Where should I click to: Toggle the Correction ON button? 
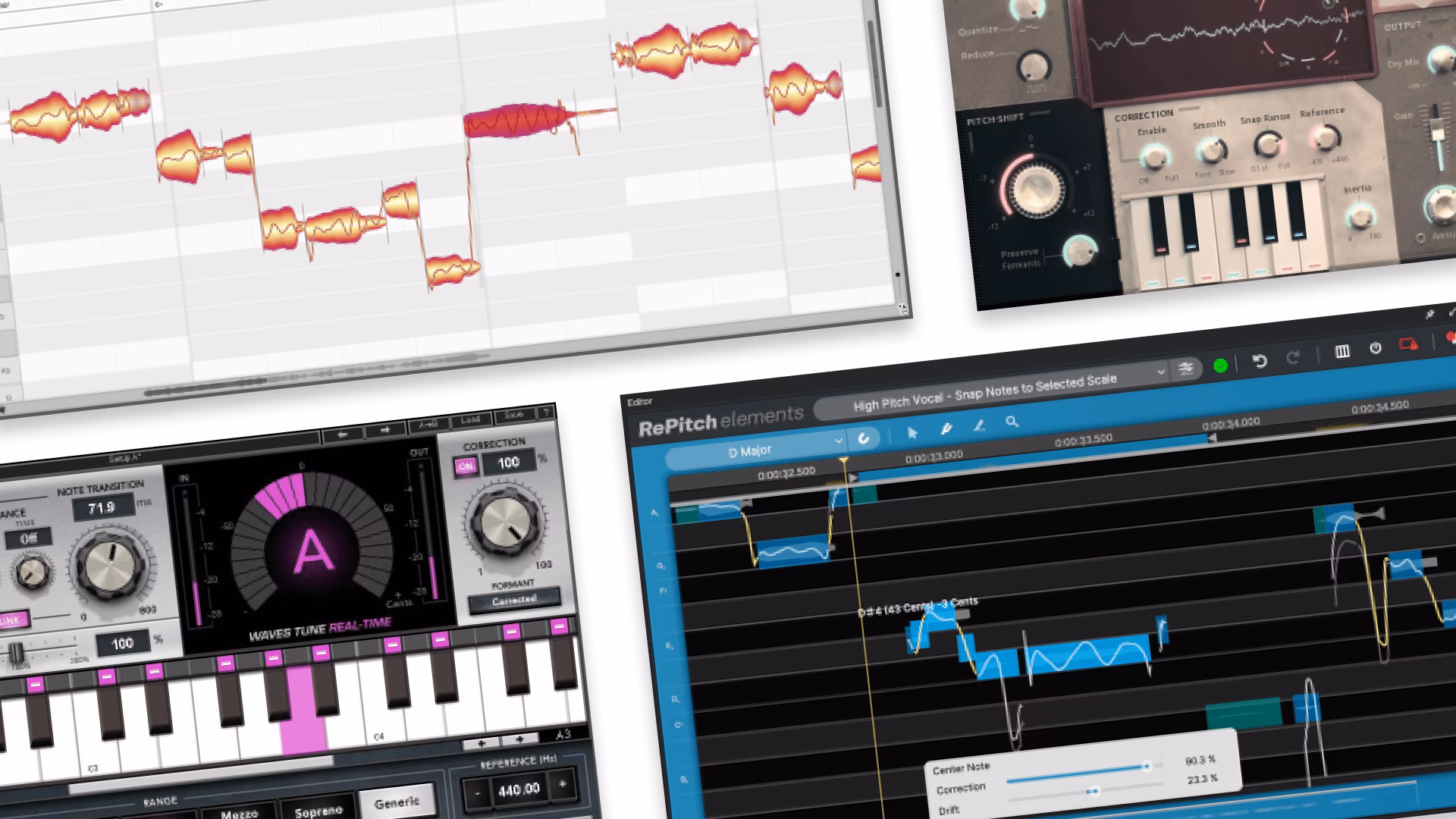[466, 466]
